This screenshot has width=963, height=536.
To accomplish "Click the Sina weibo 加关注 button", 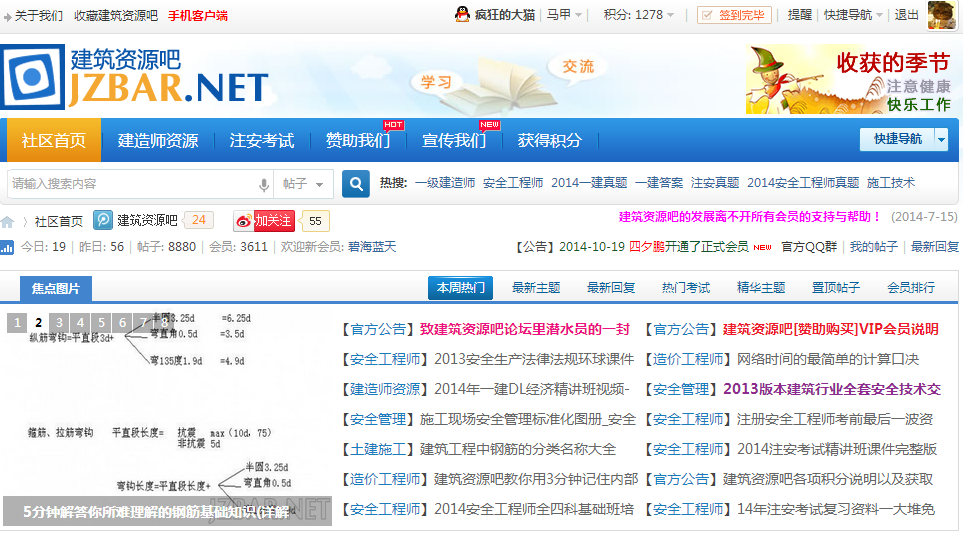I will pyautogui.click(x=265, y=221).
